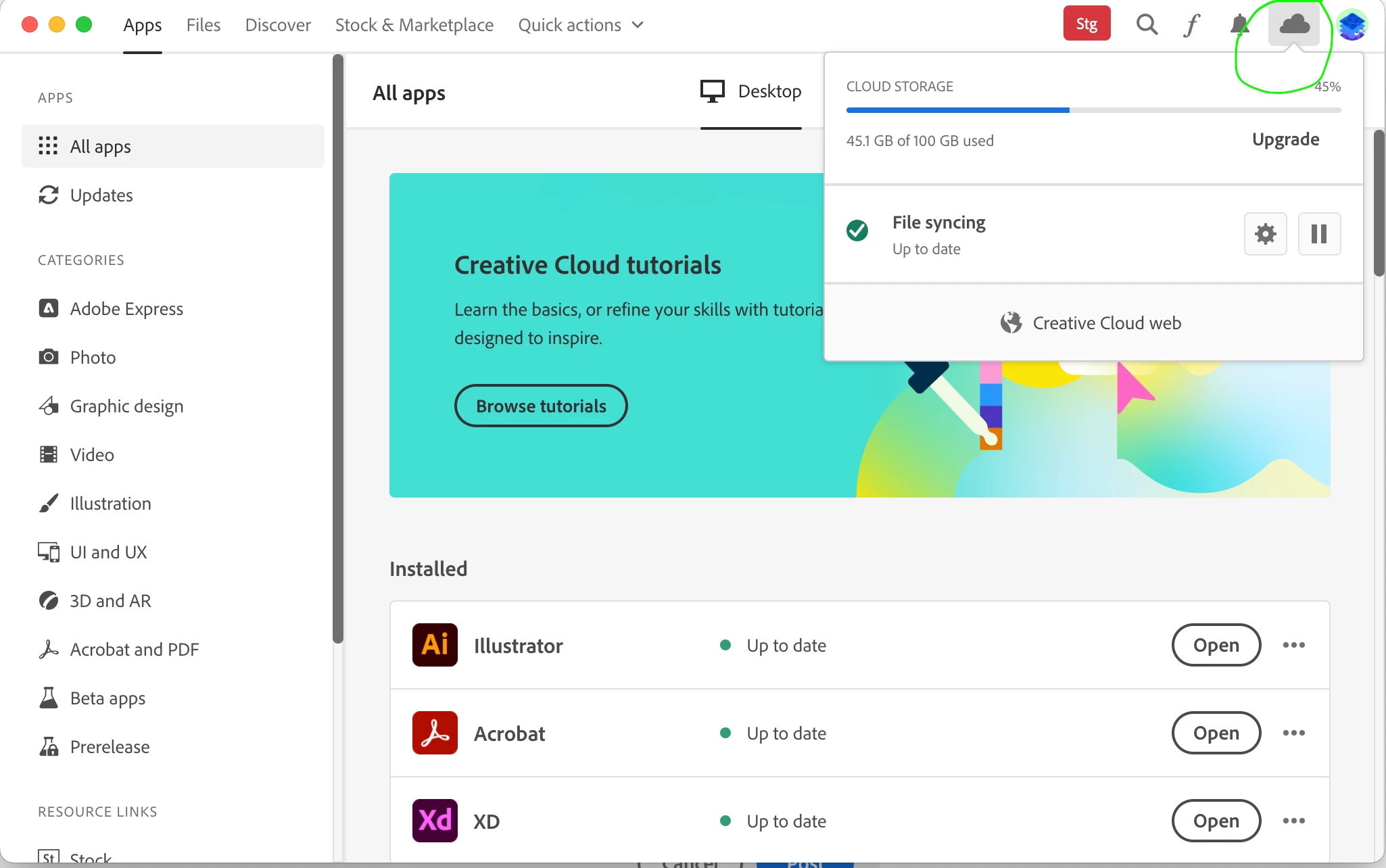Open file syncing gear settings
The width and height of the screenshot is (1386, 868).
pos(1265,234)
